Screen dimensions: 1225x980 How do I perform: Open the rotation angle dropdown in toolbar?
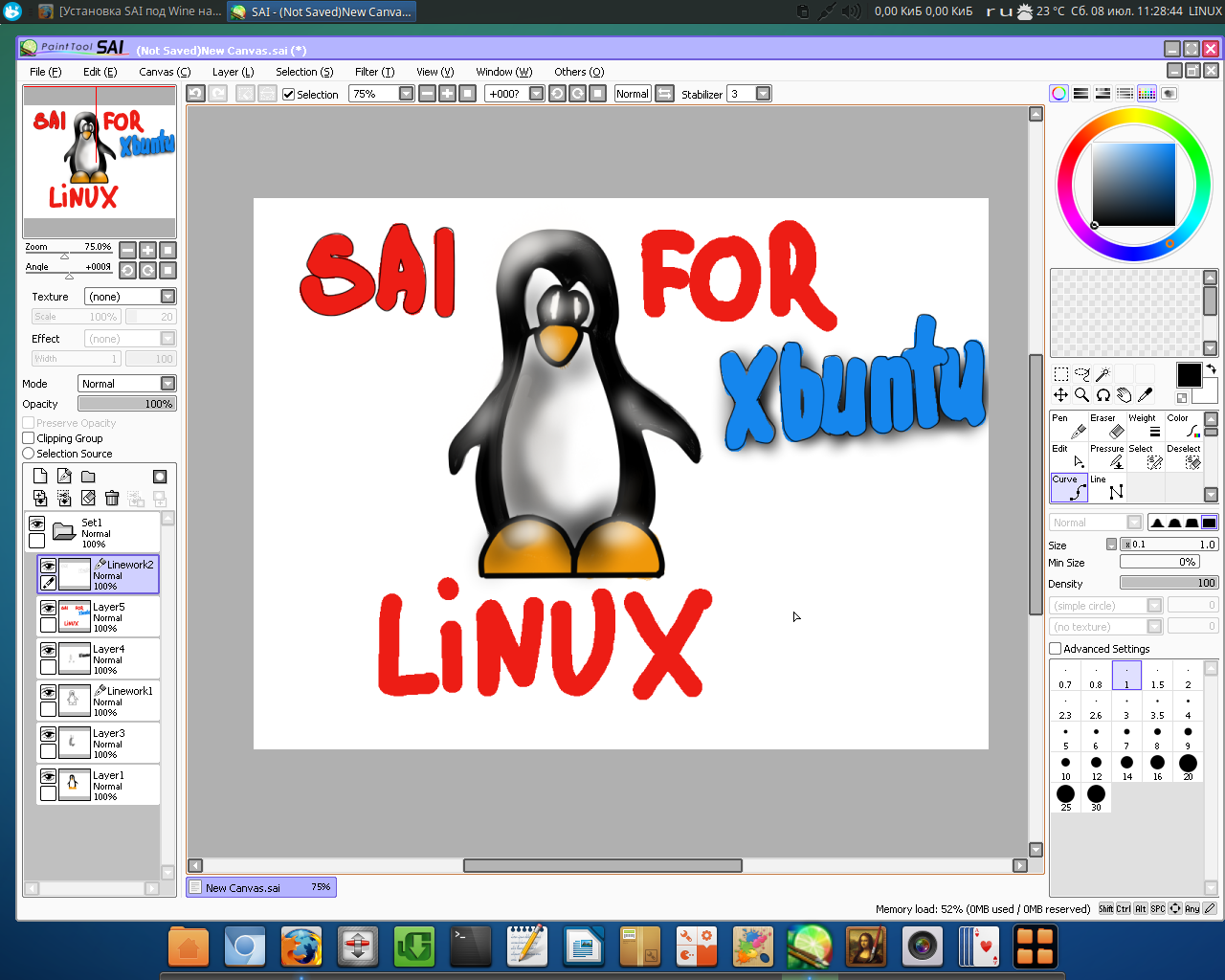pyautogui.click(x=536, y=94)
